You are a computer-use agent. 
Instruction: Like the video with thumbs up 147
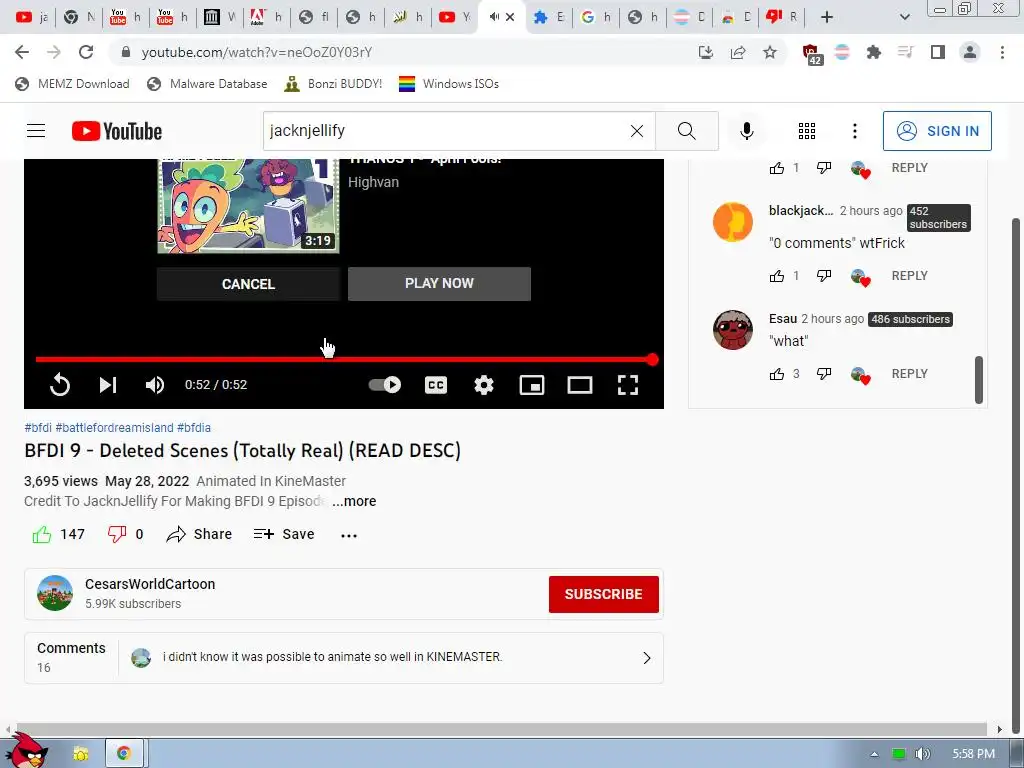tap(58, 534)
